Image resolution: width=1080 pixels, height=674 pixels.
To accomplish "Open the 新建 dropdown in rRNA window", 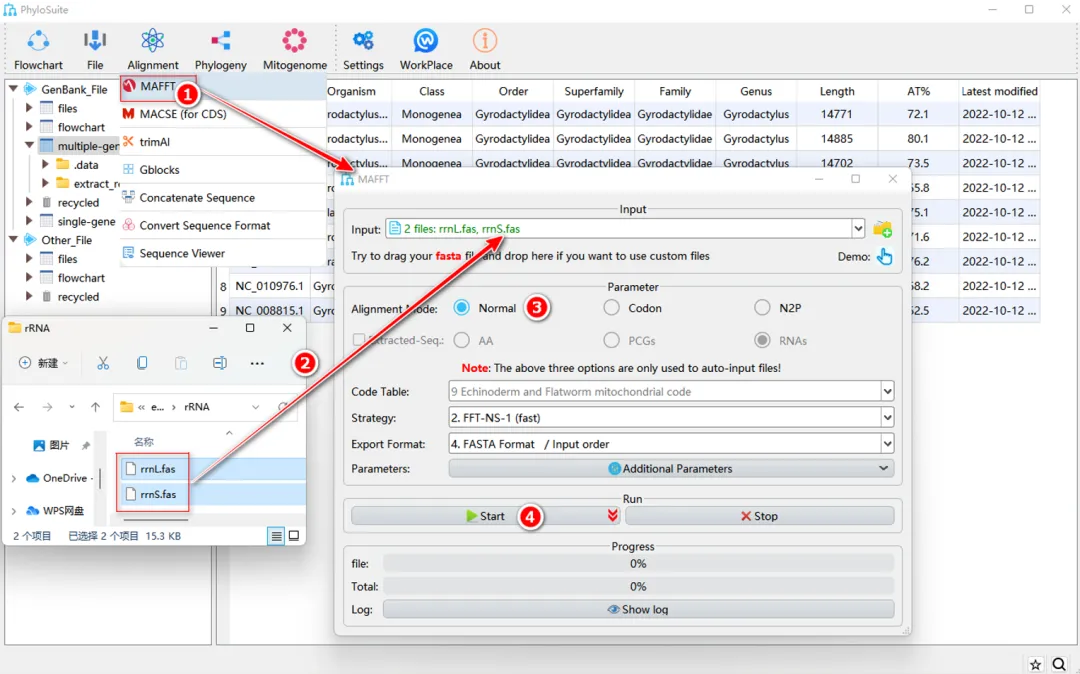I will 43,363.
